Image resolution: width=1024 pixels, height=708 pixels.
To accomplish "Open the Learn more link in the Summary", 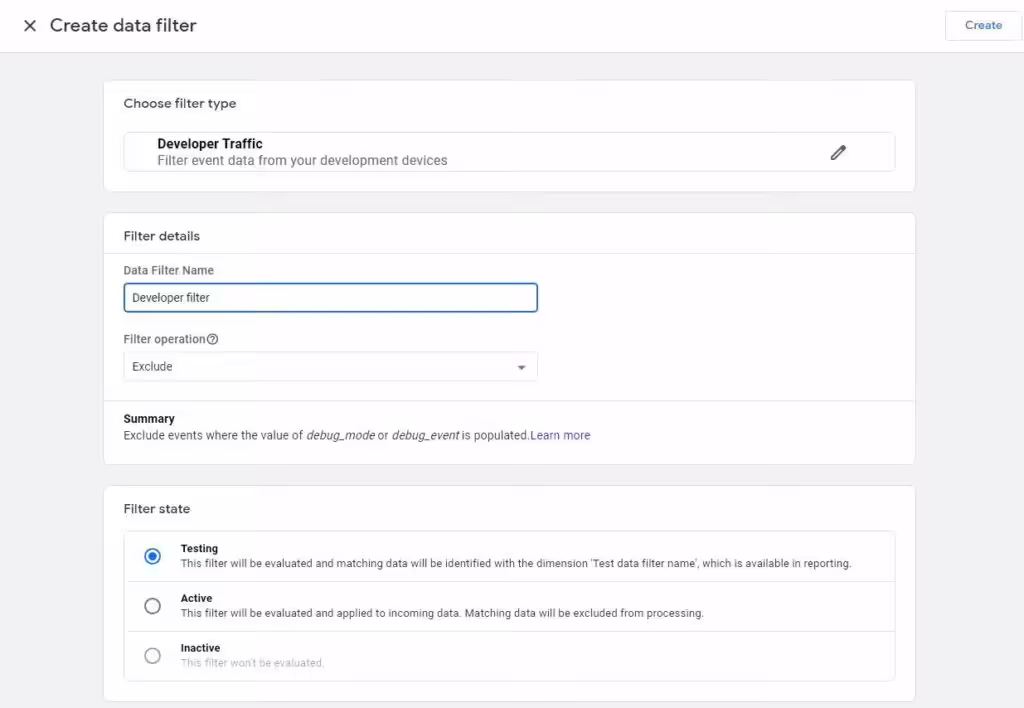I will [561, 435].
